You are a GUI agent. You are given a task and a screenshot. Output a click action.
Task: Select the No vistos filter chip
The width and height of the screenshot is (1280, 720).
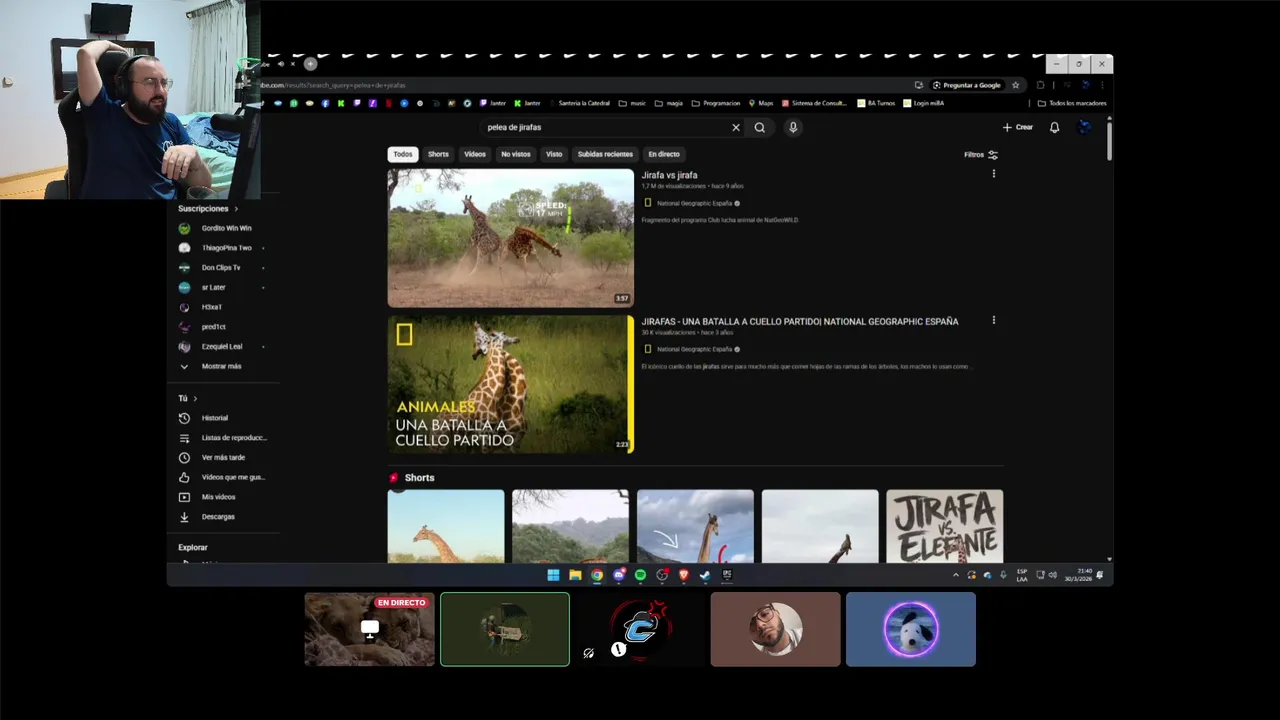click(x=516, y=154)
